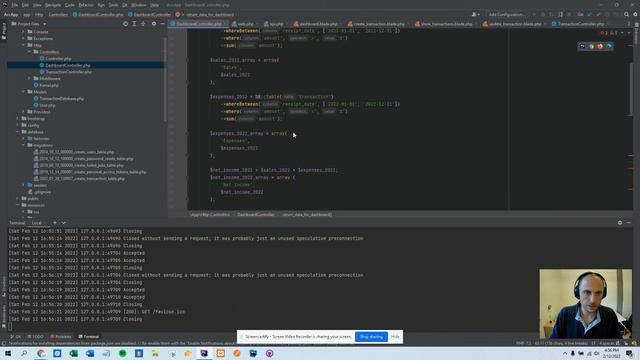This screenshot has width=640, height=360.
Task: Open the File menu
Action: coord(15,5)
